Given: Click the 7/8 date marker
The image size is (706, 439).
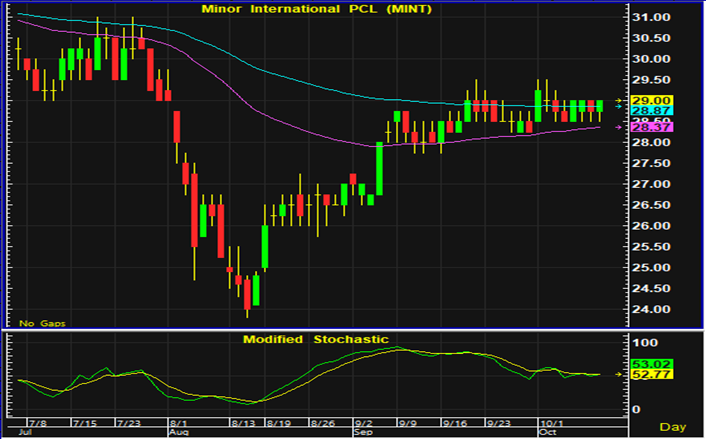Looking at the screenshot, I should 38,424.
